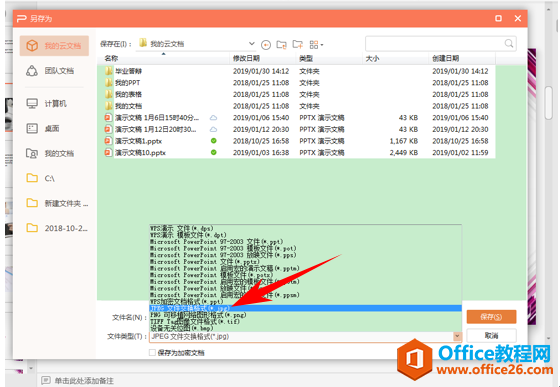Select file 演示文稿10.pptx
The width and height of the screenshot is (560, 387).
[x=140, y=152]
